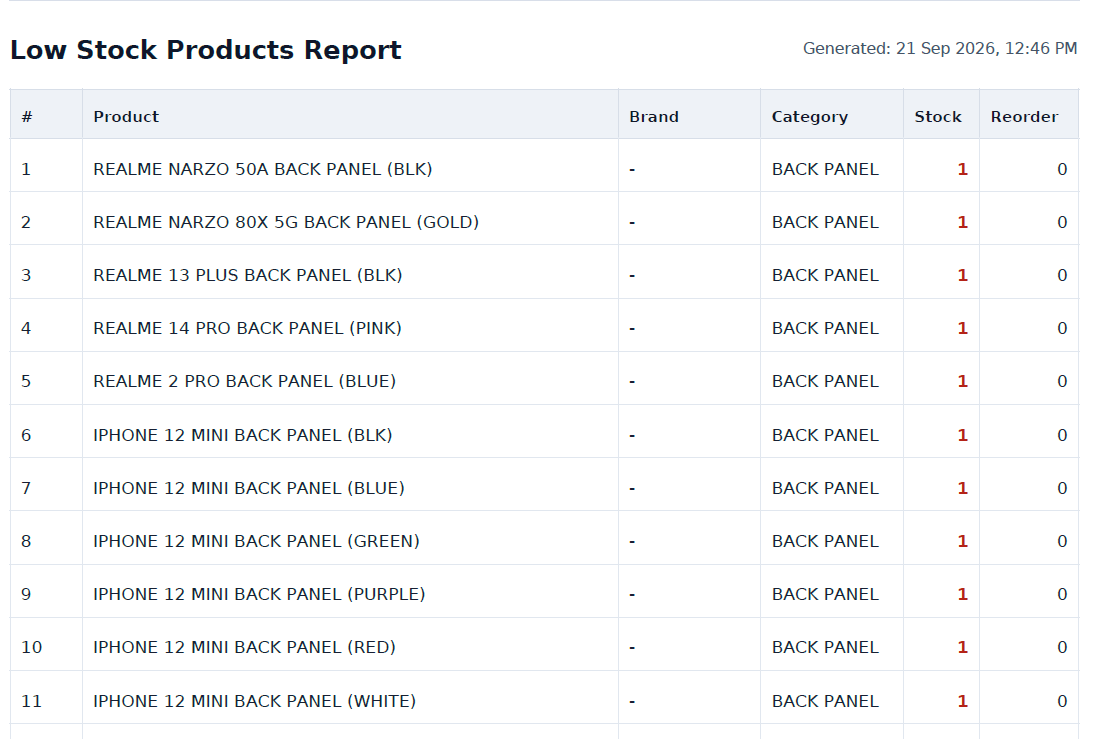This screenshot has width=1095, height=739.
Task: Click stock value for REALME 14 PRO row
Action: pos(962,328)
